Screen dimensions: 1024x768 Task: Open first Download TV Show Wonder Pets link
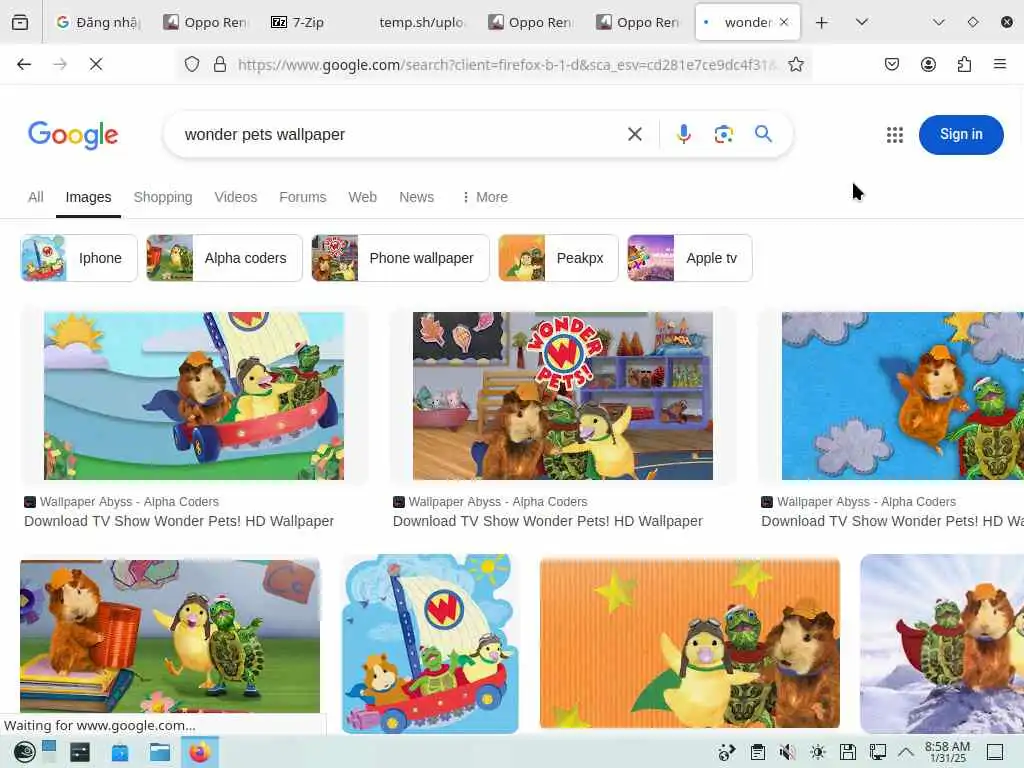(179, 521)
